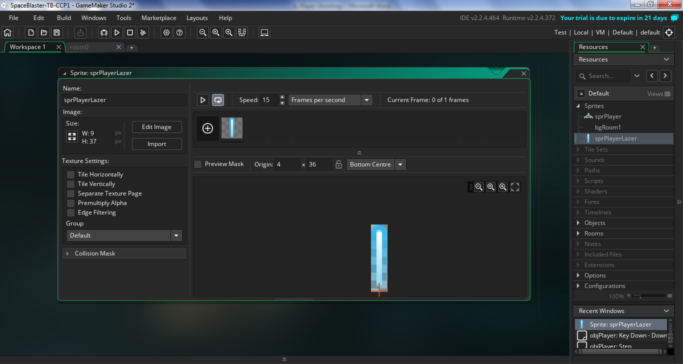Viewport: 683px width, 364px height.
Task: Start the debugger with the bug icon
Action: [104, 33]
